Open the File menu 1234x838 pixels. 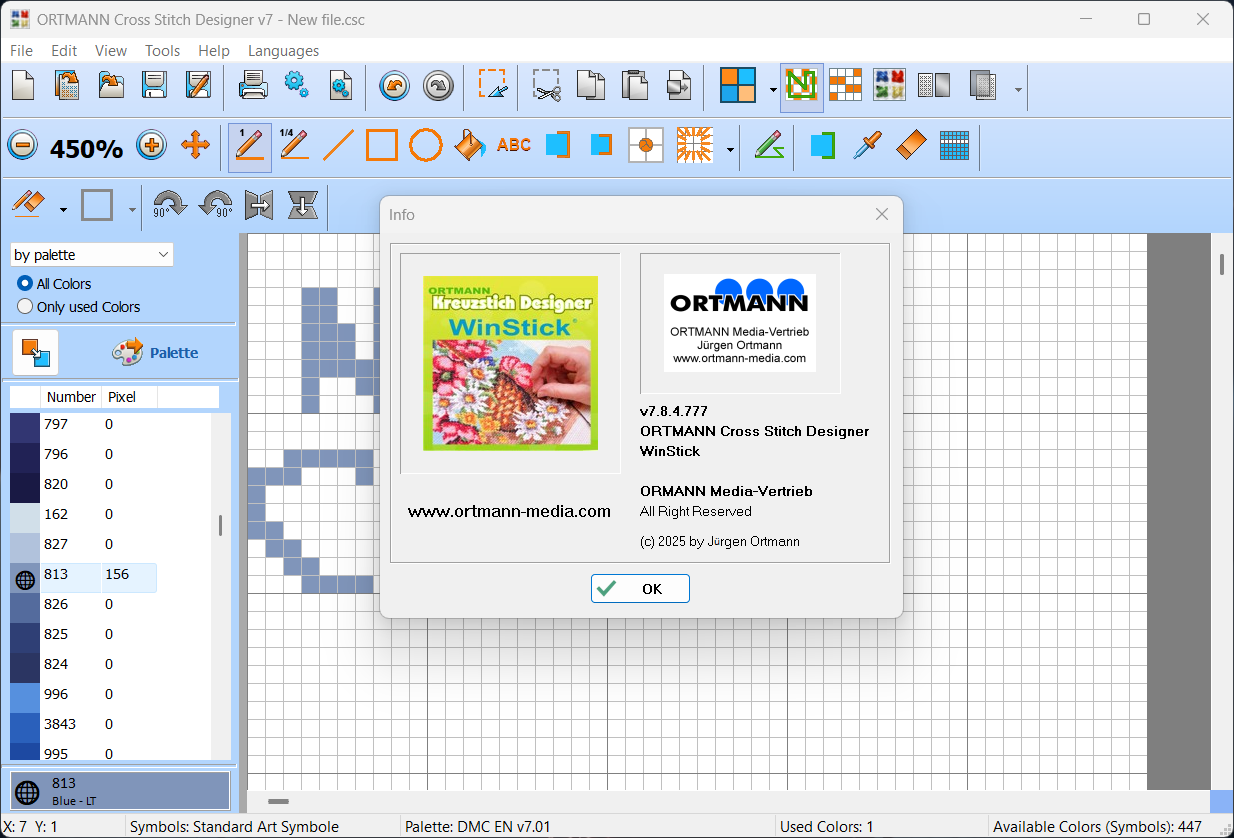(x=21, y=50)
